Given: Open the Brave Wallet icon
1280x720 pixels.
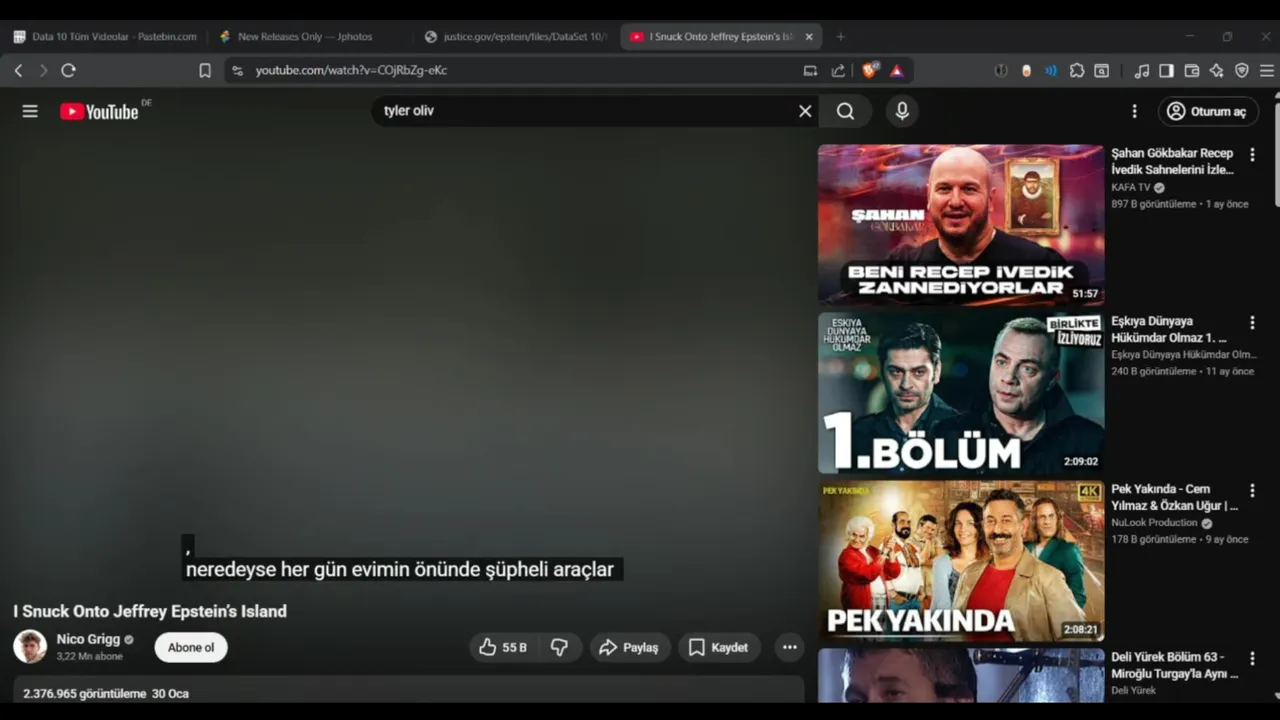Looking at the screenshot, I should [1192, 70].
